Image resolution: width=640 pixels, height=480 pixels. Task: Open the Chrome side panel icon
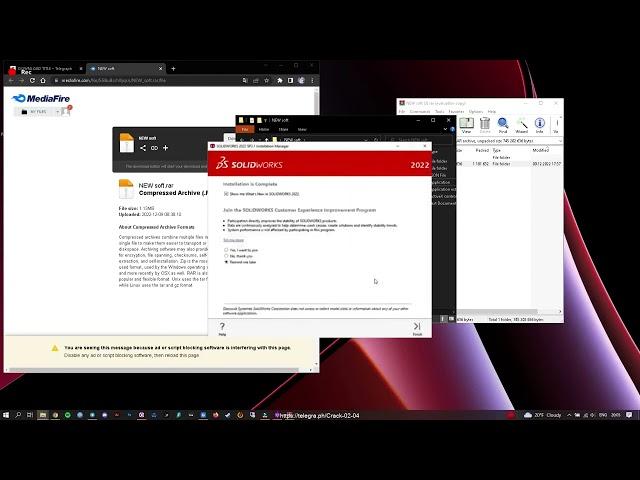click(x=290, y=80)
